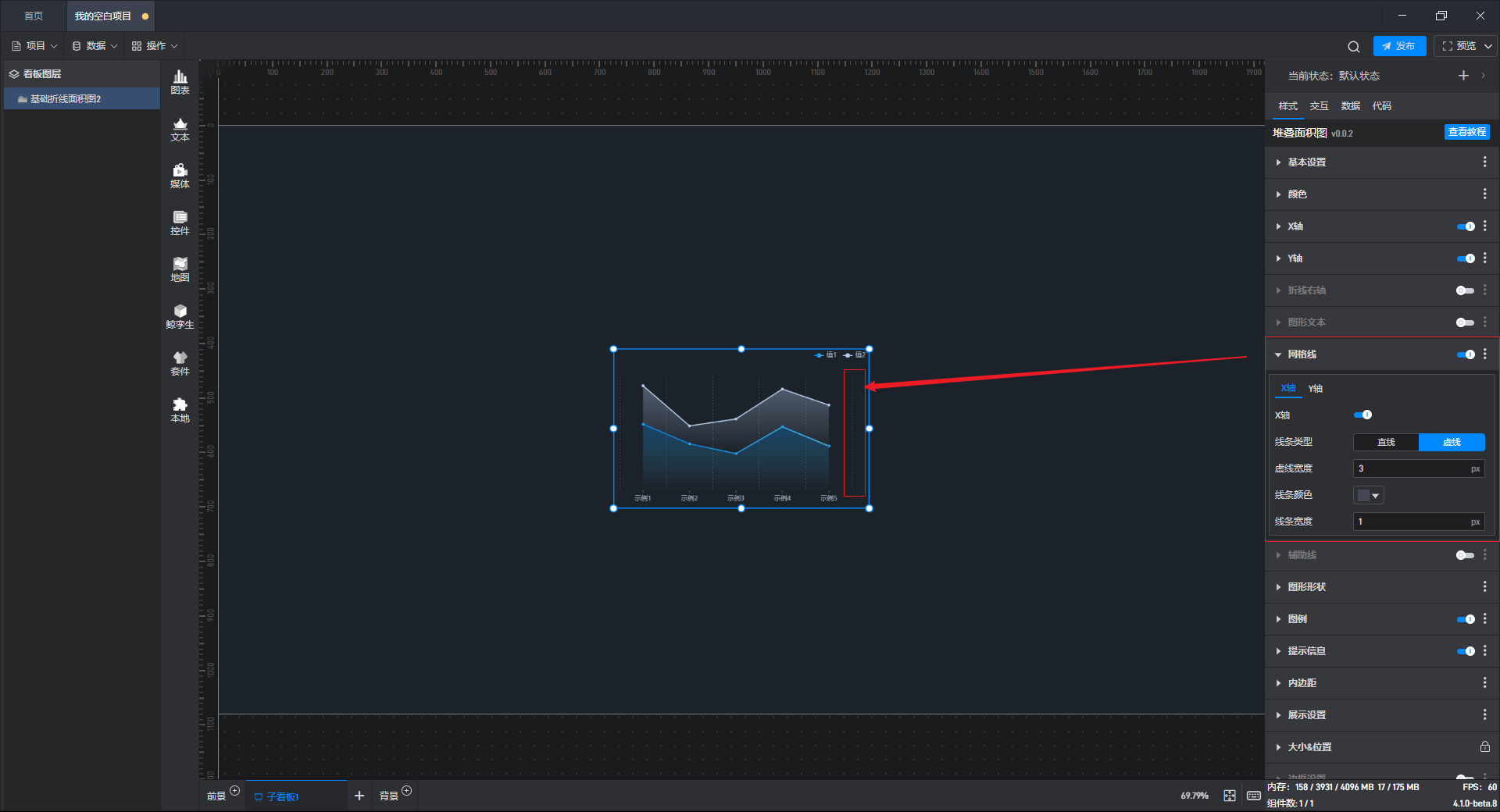Click the 发布 publish button
This screenshot has width=1500, height=812.
1399,46
